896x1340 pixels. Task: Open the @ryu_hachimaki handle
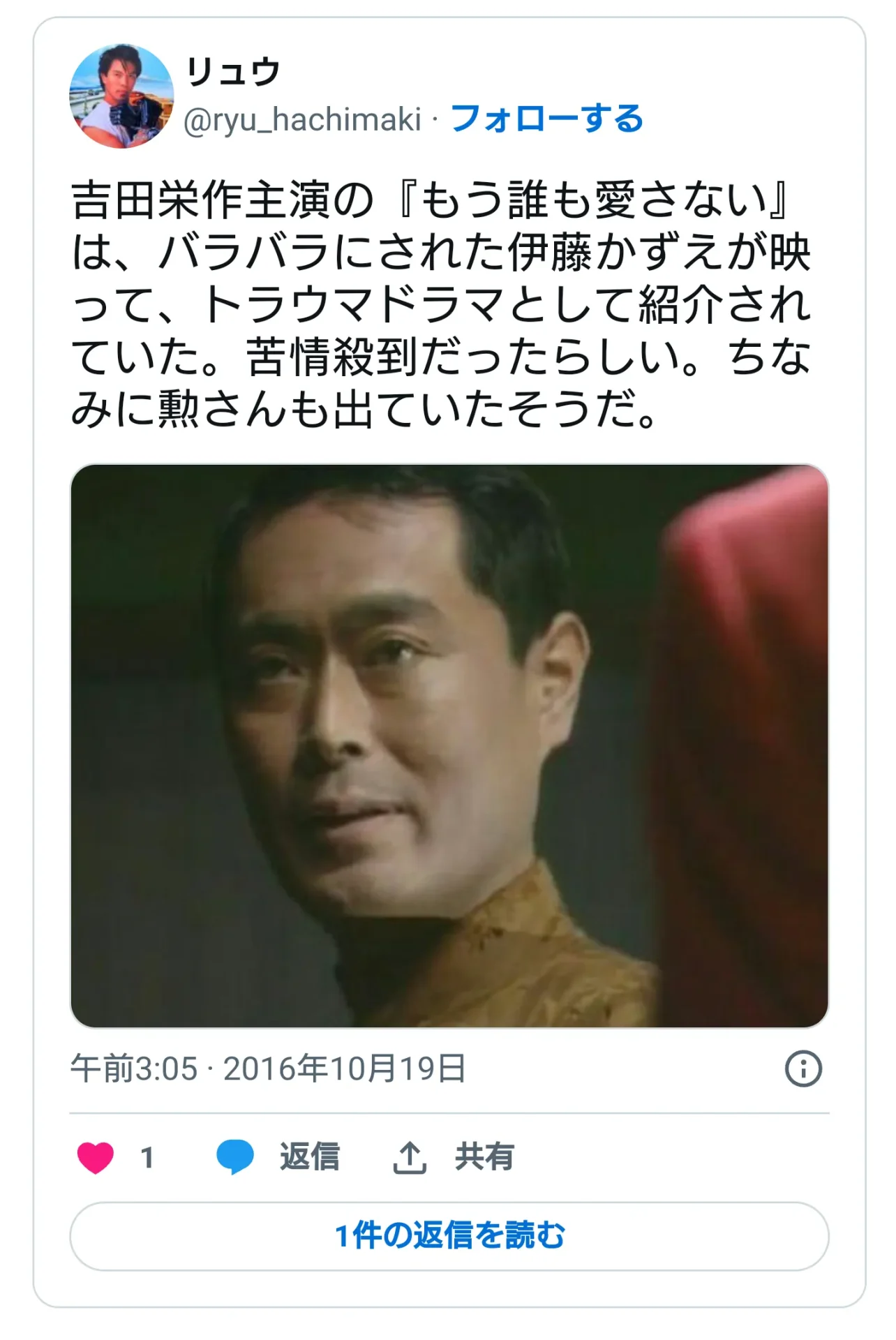coord(302,119)
